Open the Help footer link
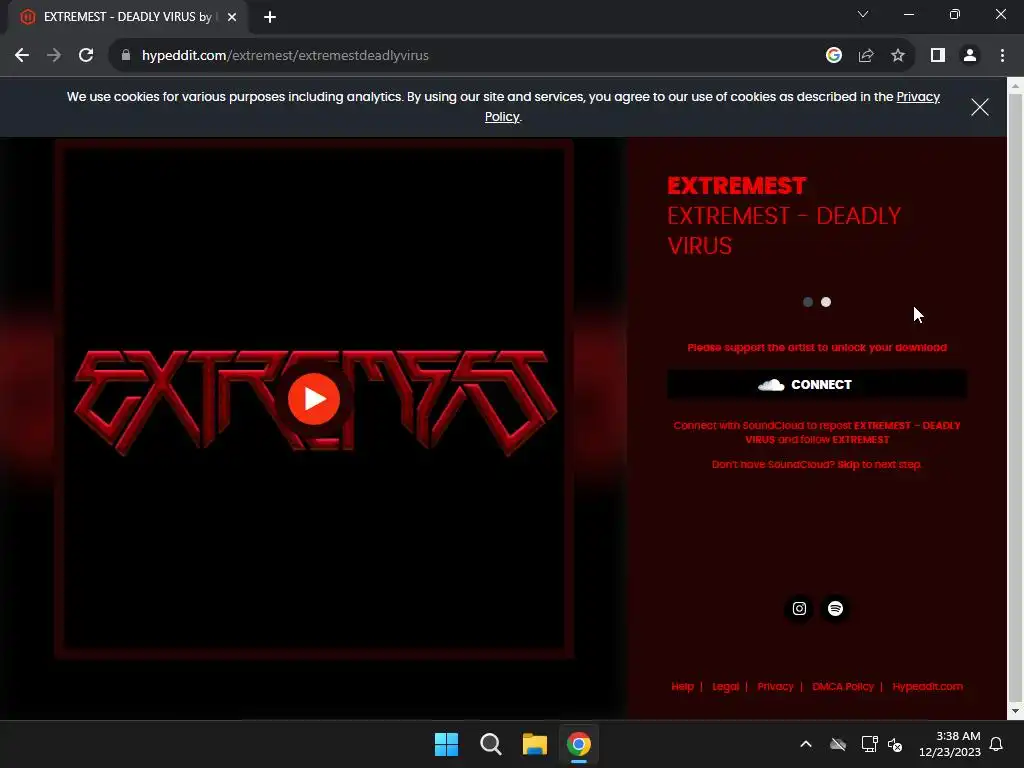This screenshot has height=768, width=1024. click(682, 686)
